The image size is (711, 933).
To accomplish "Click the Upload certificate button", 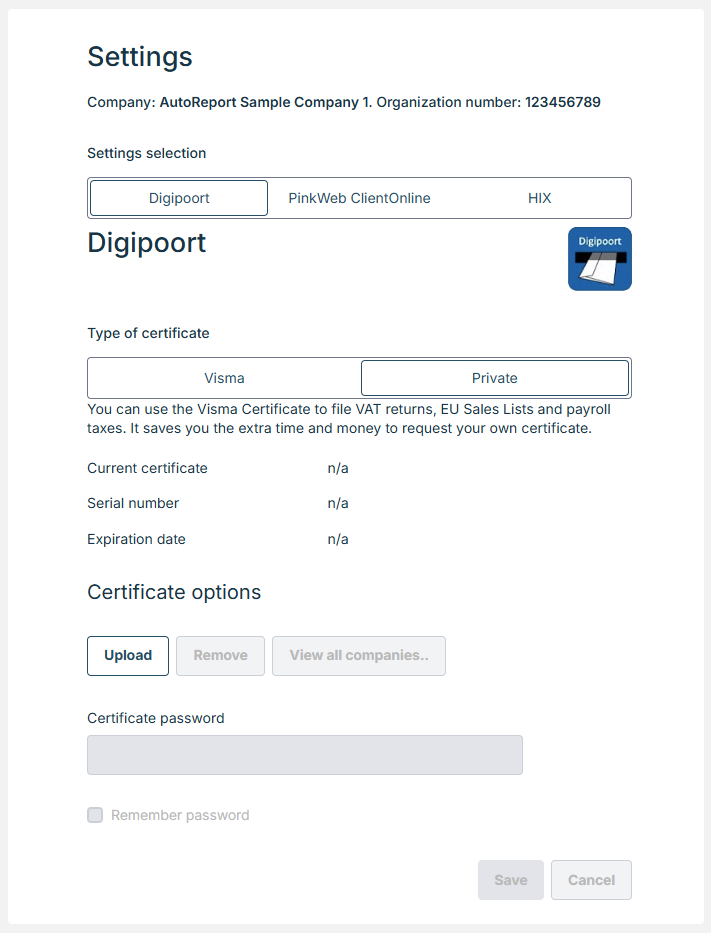I will 128,656.
